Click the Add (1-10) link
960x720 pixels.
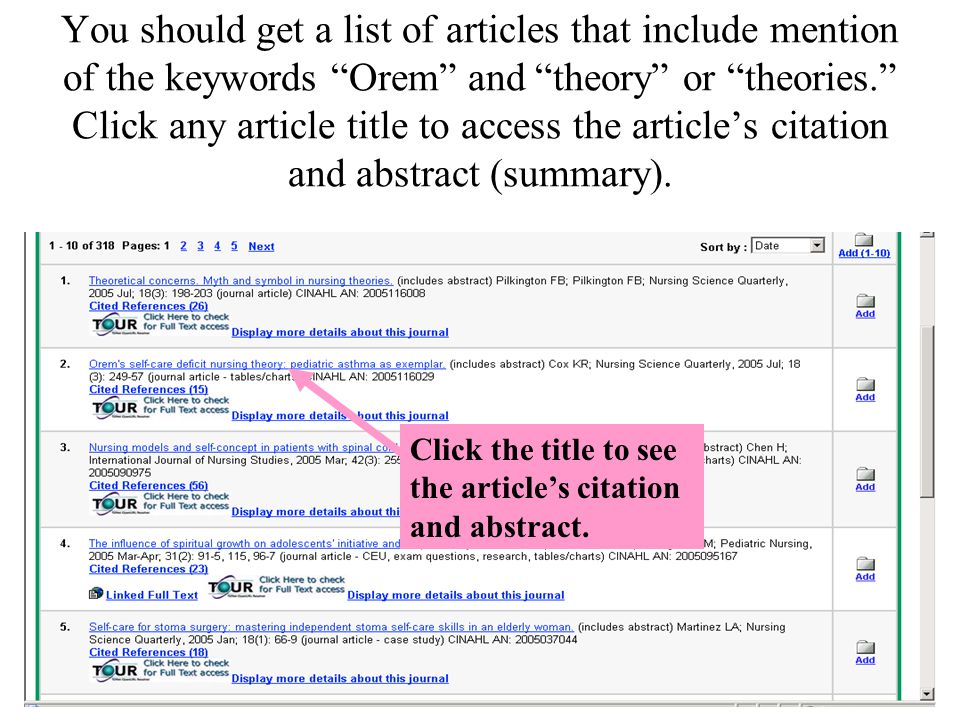(864, 253)
